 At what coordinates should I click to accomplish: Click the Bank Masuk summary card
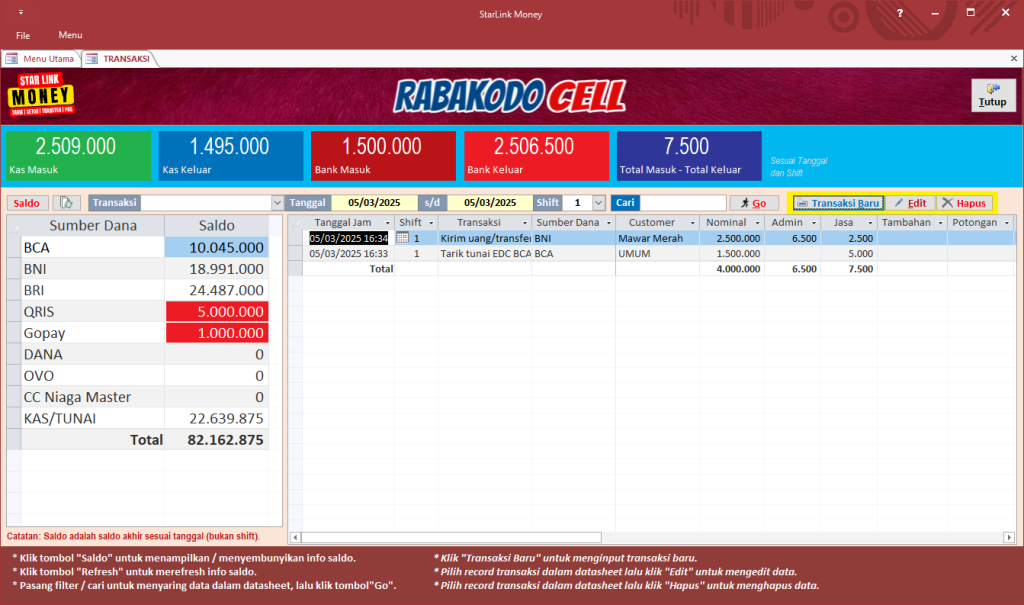(x=383, y=155)
